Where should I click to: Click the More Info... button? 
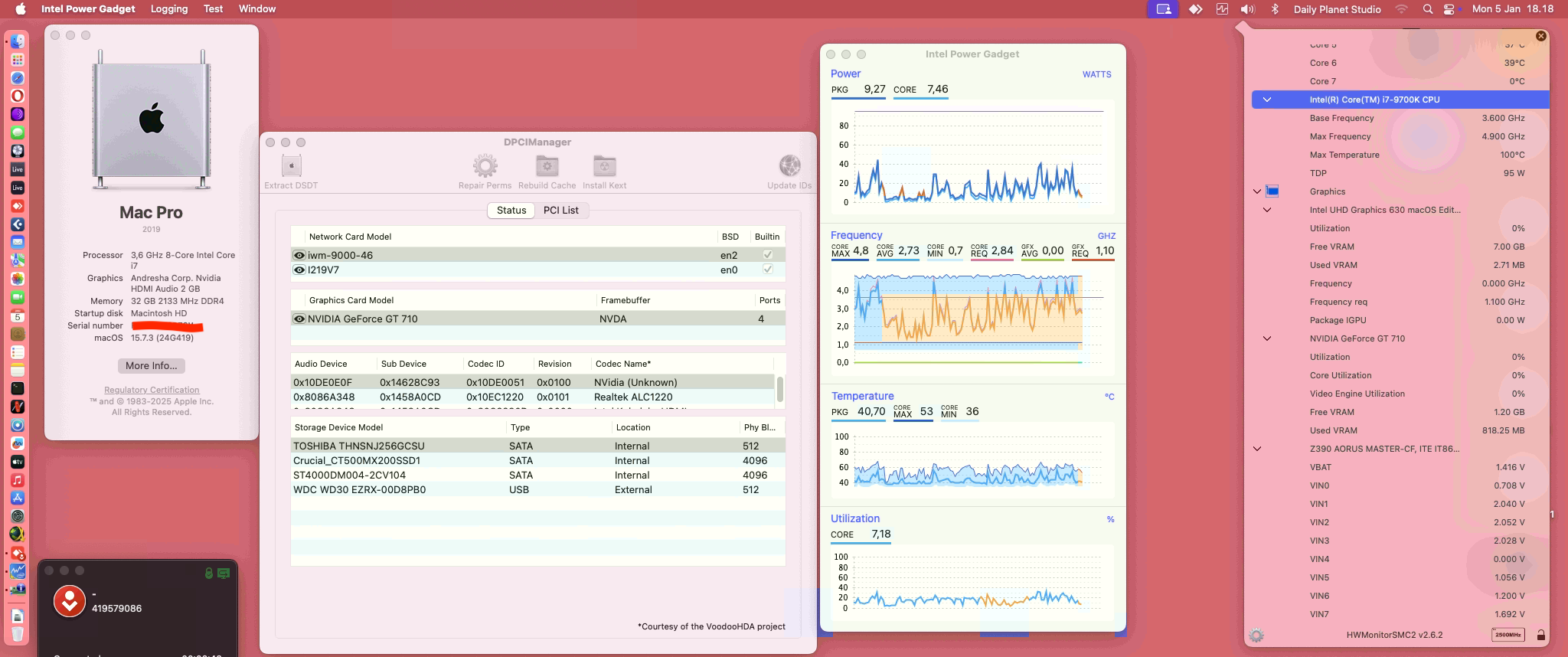152,365
